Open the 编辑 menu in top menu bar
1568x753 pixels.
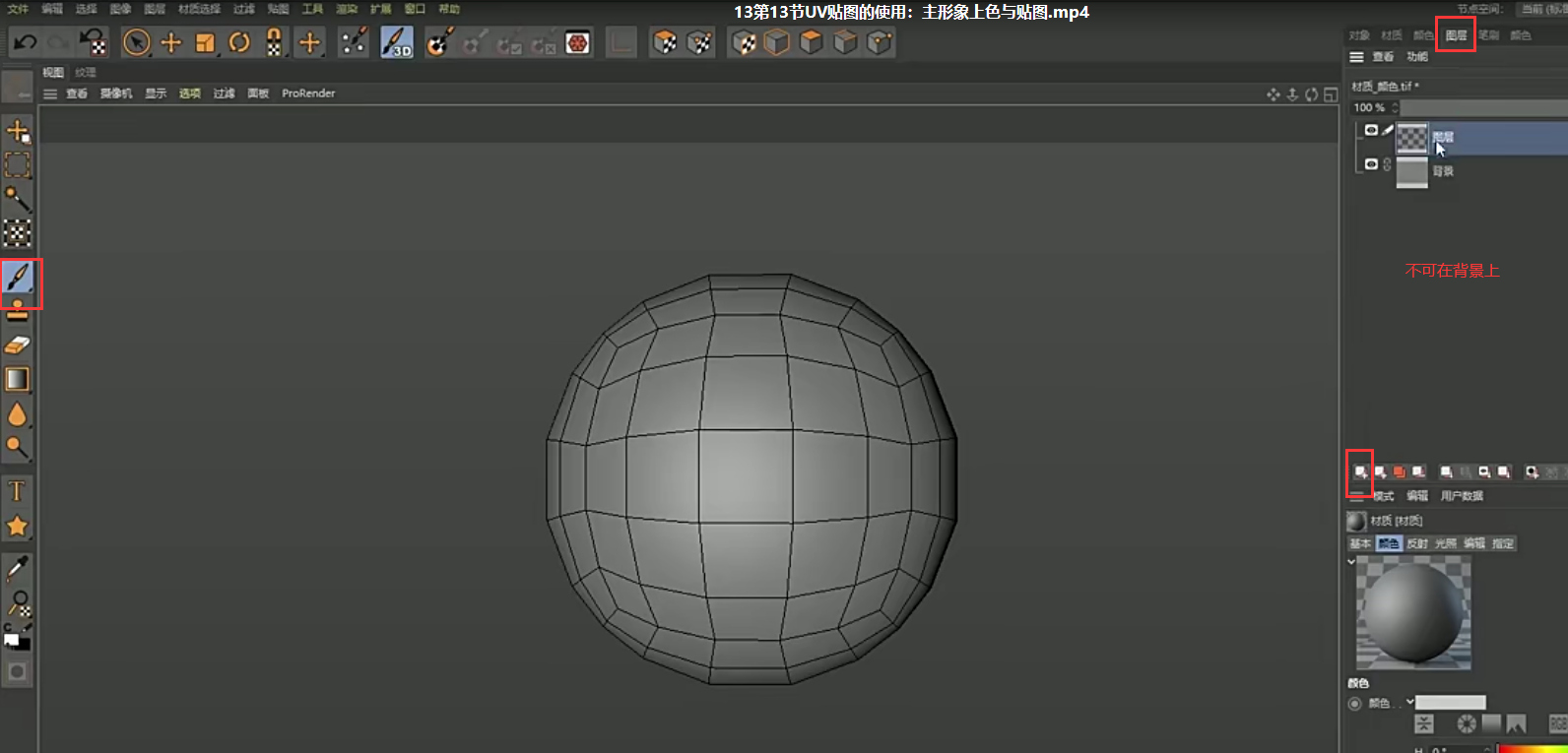click(x=52, y=9)
